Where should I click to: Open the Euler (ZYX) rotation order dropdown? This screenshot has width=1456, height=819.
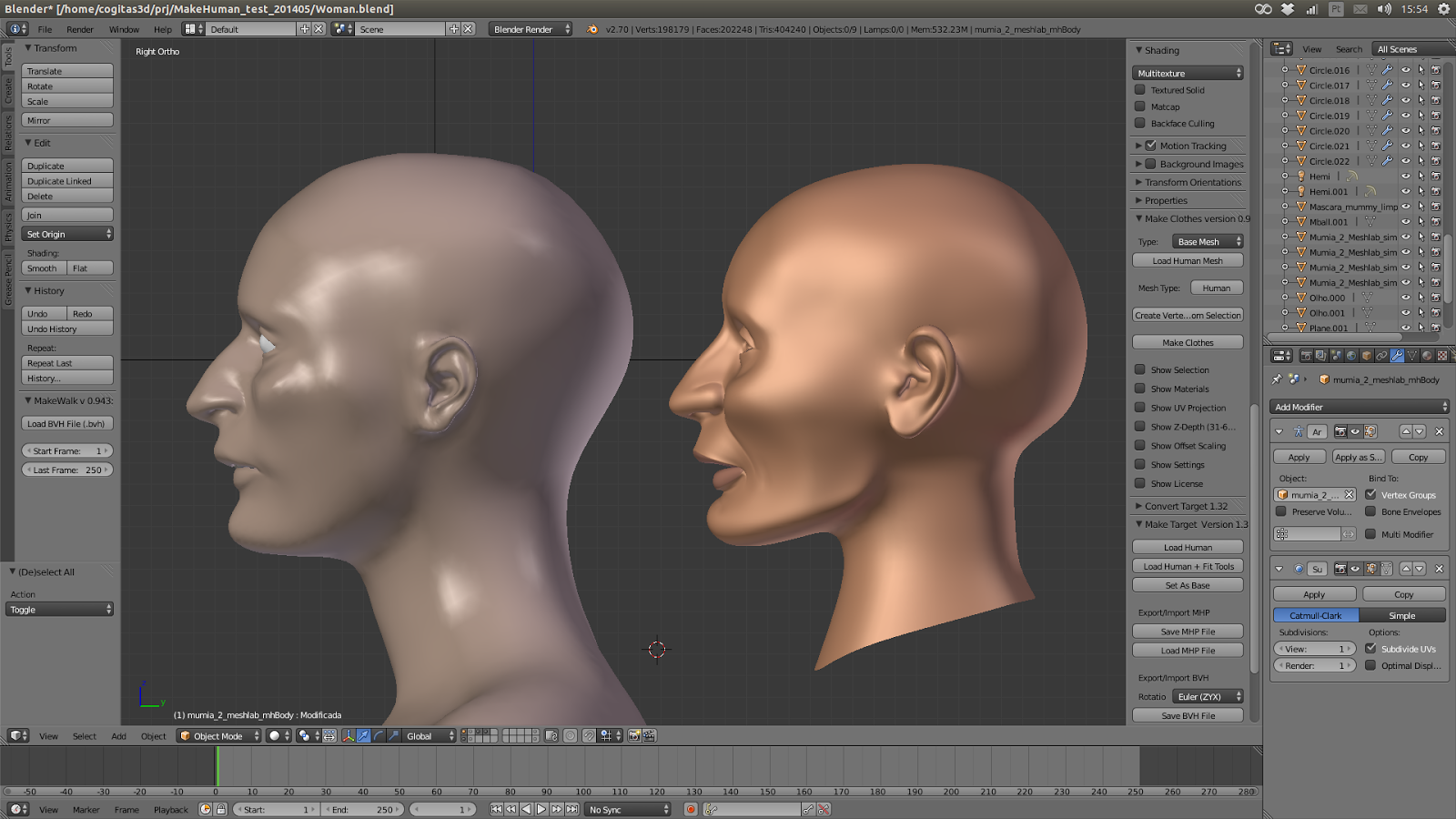[1208, 696]
